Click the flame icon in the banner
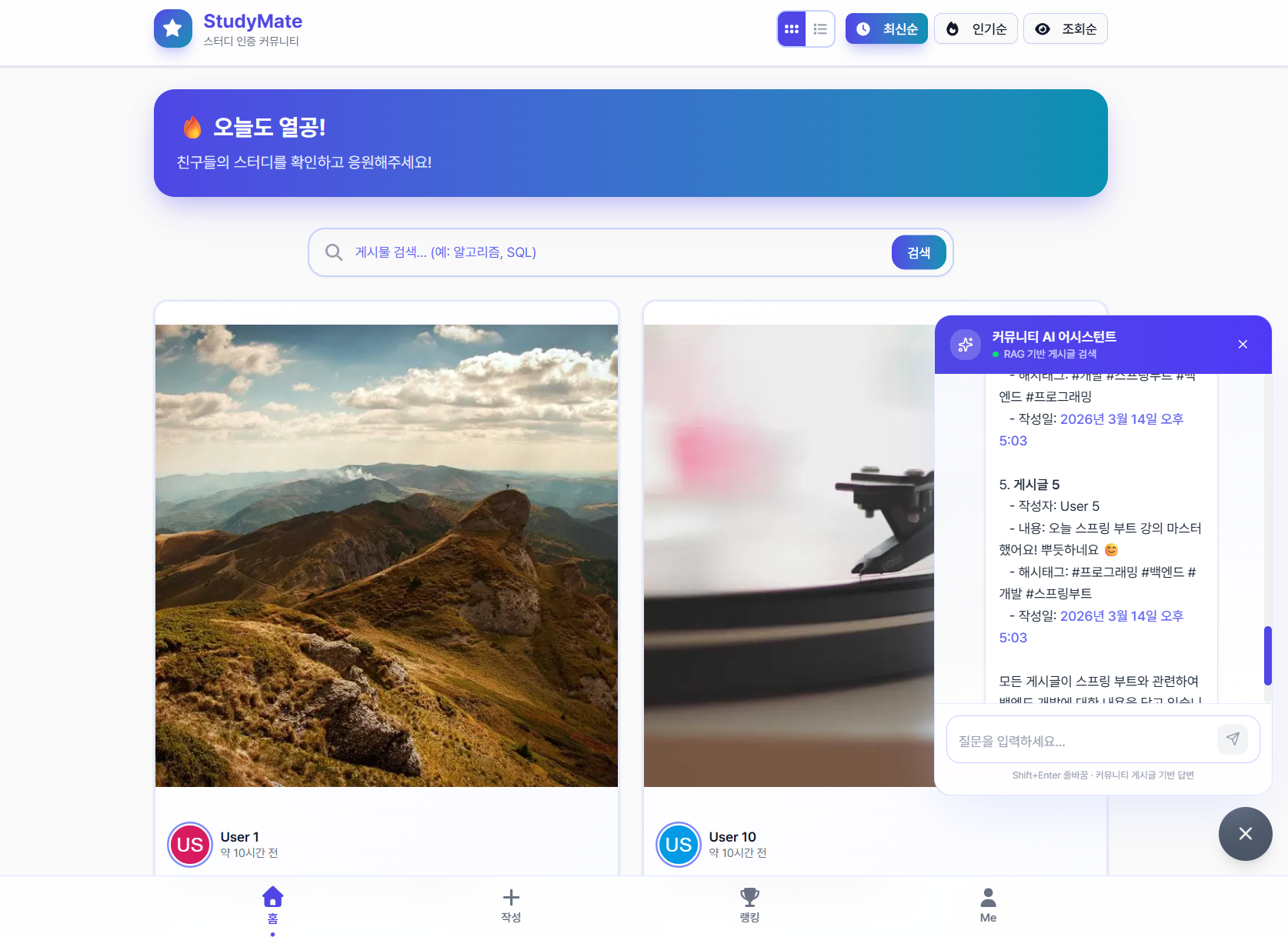Viewport: 1288px width, 937px height. coord(192,127)
